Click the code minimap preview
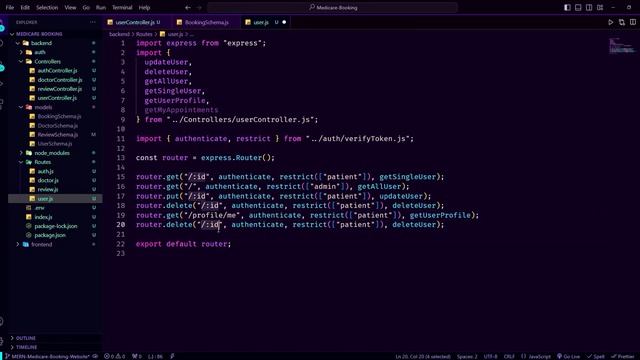 [x=622, y=45]
